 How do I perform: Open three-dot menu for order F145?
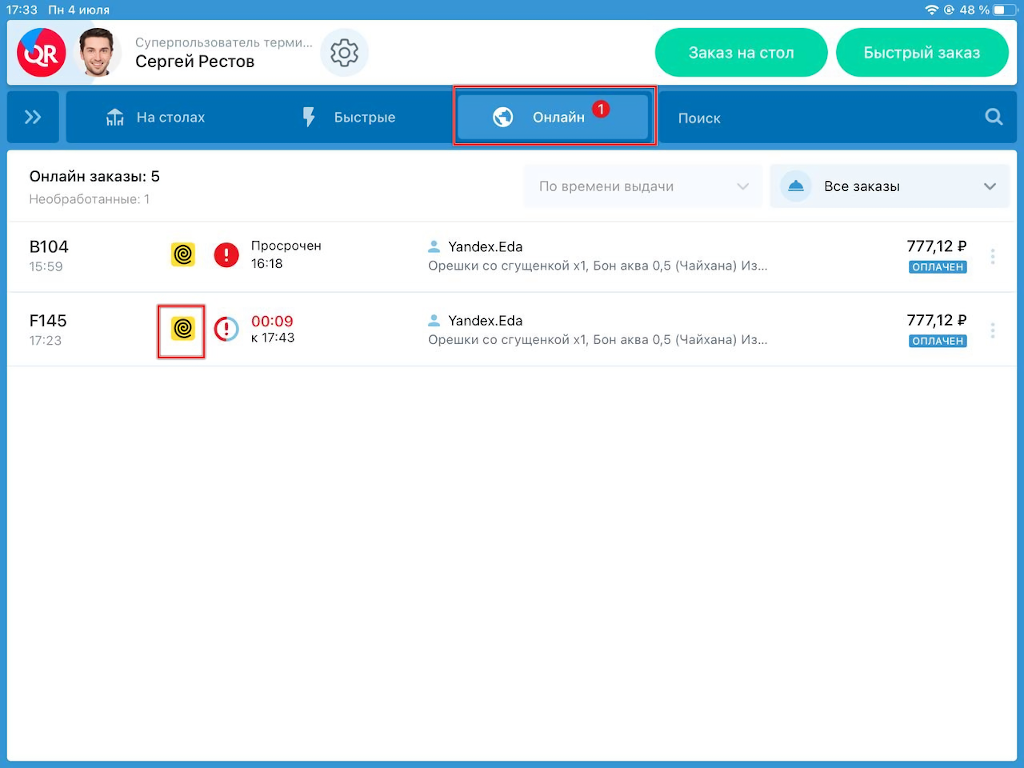pos(993,330)
